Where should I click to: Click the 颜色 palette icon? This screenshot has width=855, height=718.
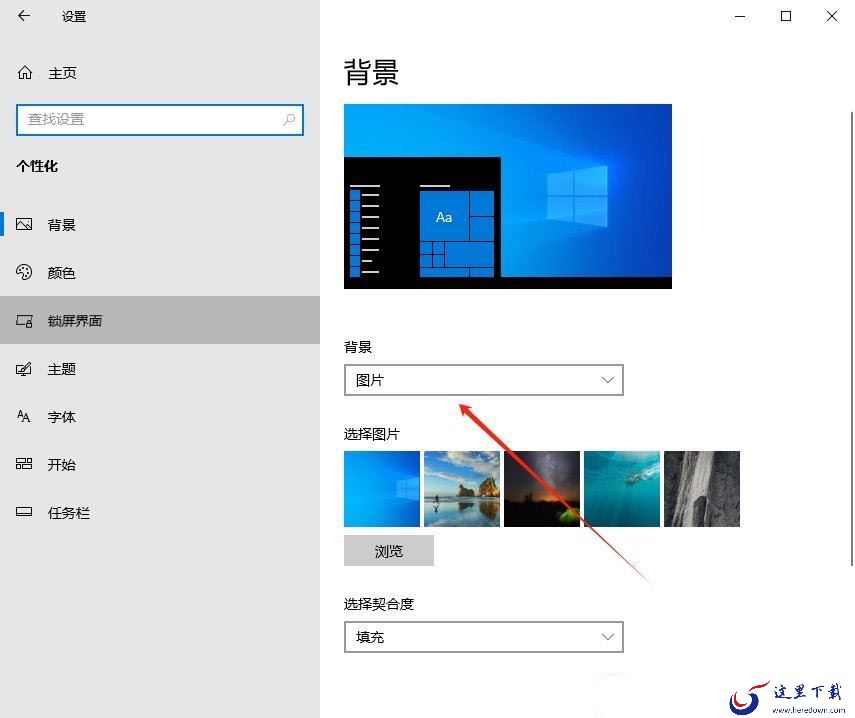(24, 272)
